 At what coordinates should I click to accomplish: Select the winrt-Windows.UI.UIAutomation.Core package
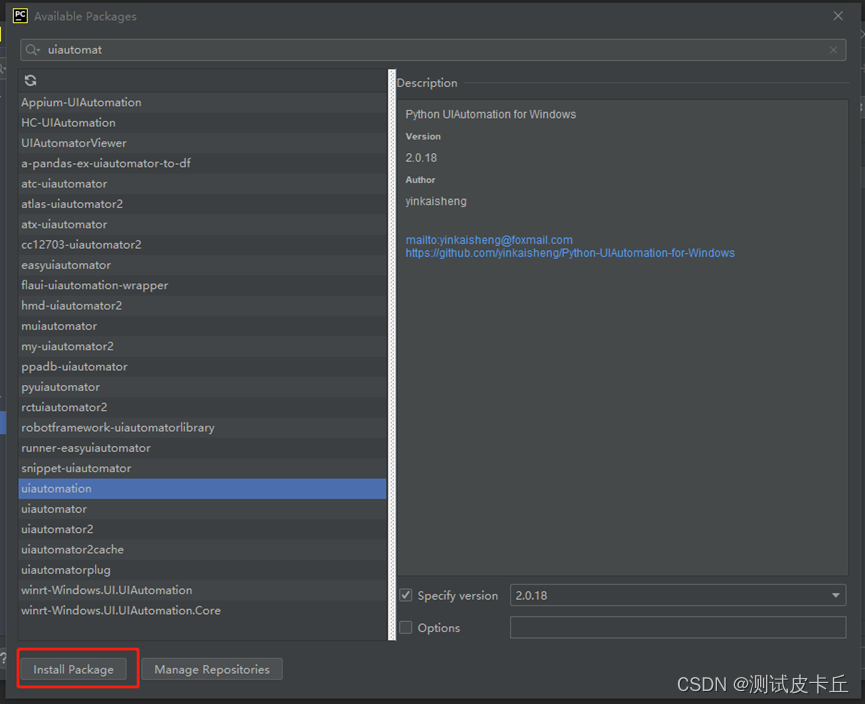pyautogui.click(x=202, y=611)
